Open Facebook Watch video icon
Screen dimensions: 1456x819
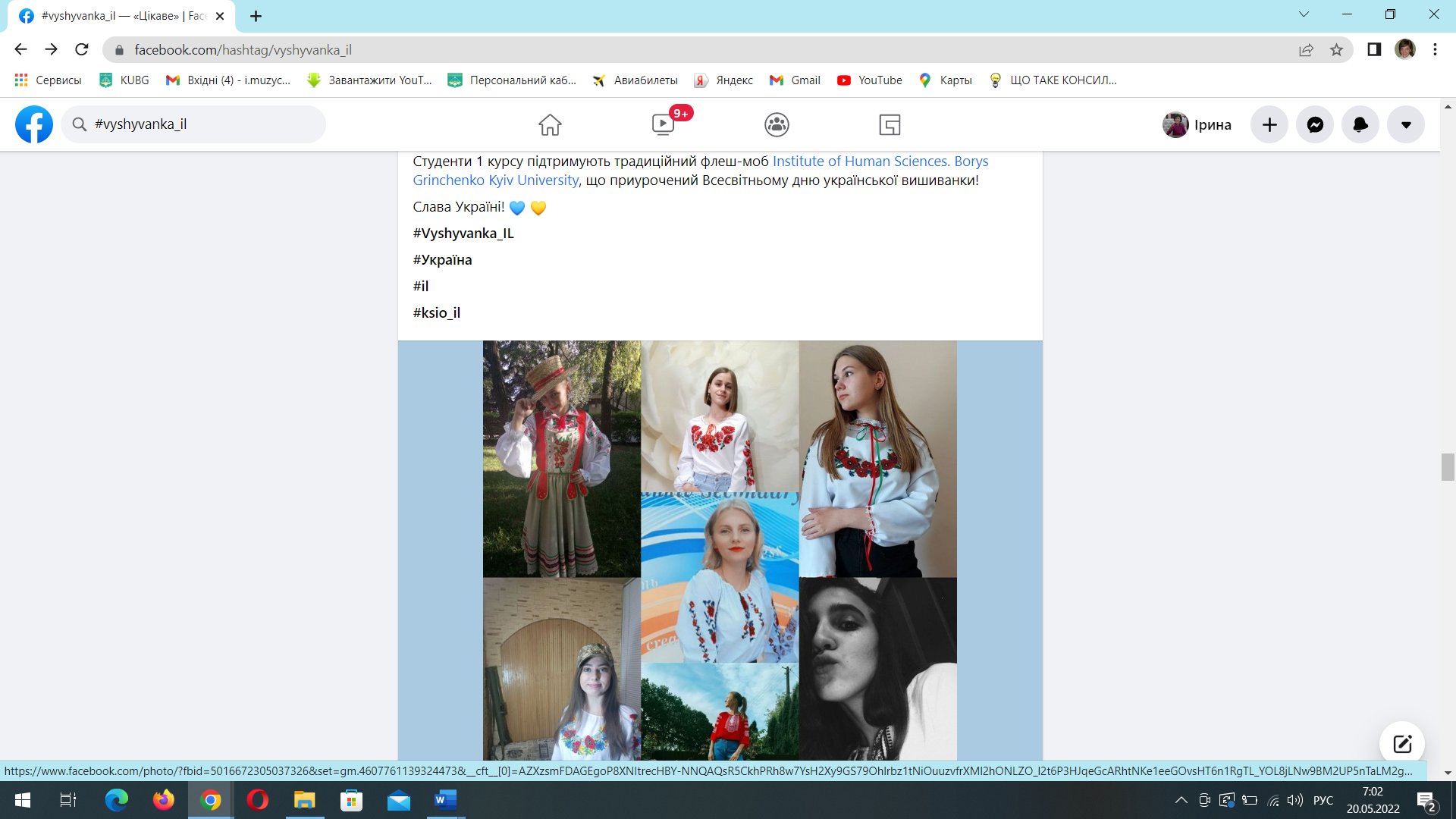tap(663, 124)
